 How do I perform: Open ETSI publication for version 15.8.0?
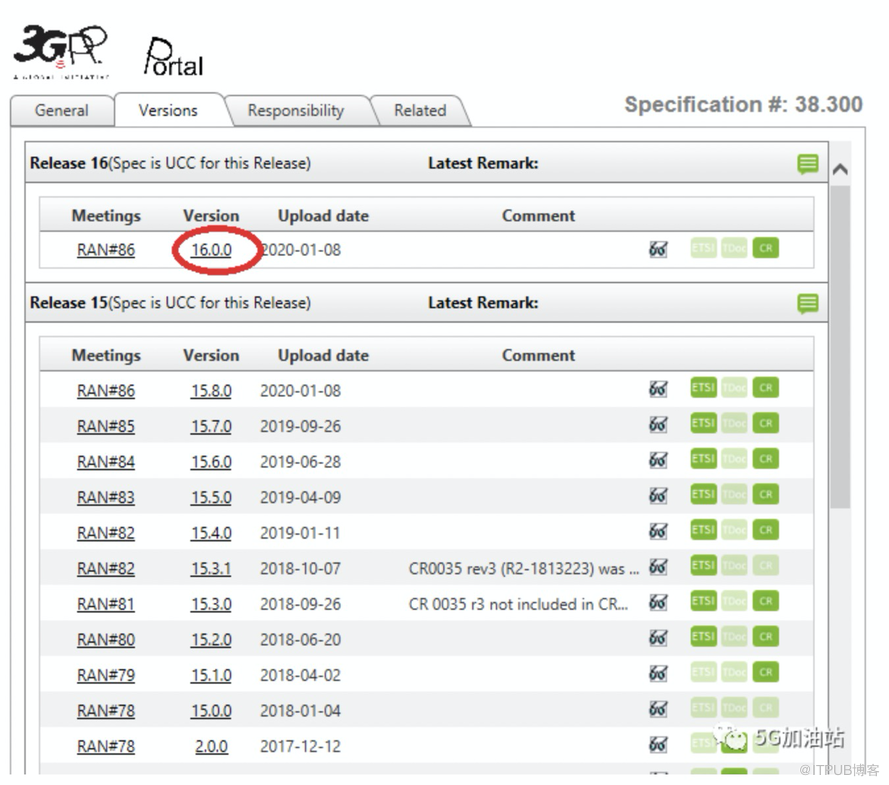[704, 388]
